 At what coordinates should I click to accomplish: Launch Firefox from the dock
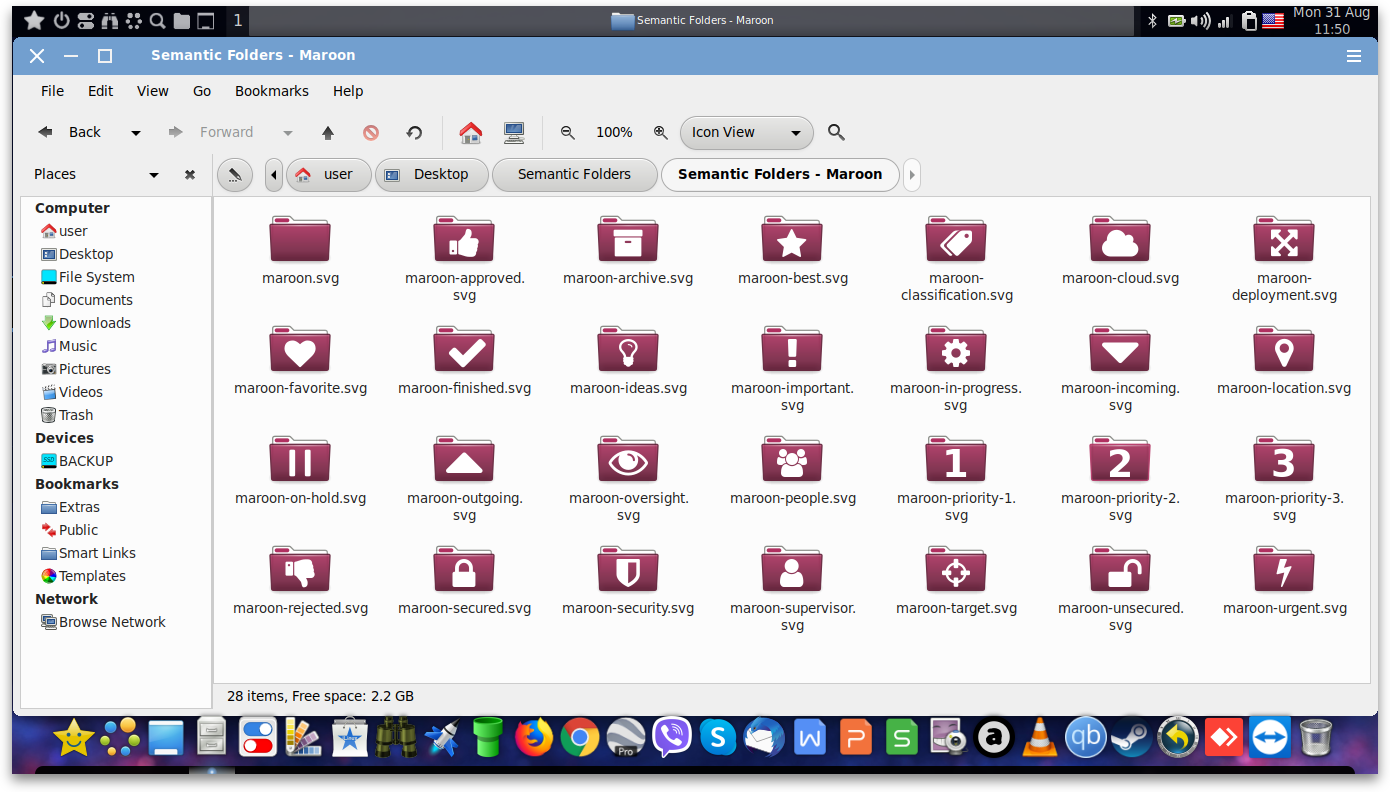[x=534, y=738]
